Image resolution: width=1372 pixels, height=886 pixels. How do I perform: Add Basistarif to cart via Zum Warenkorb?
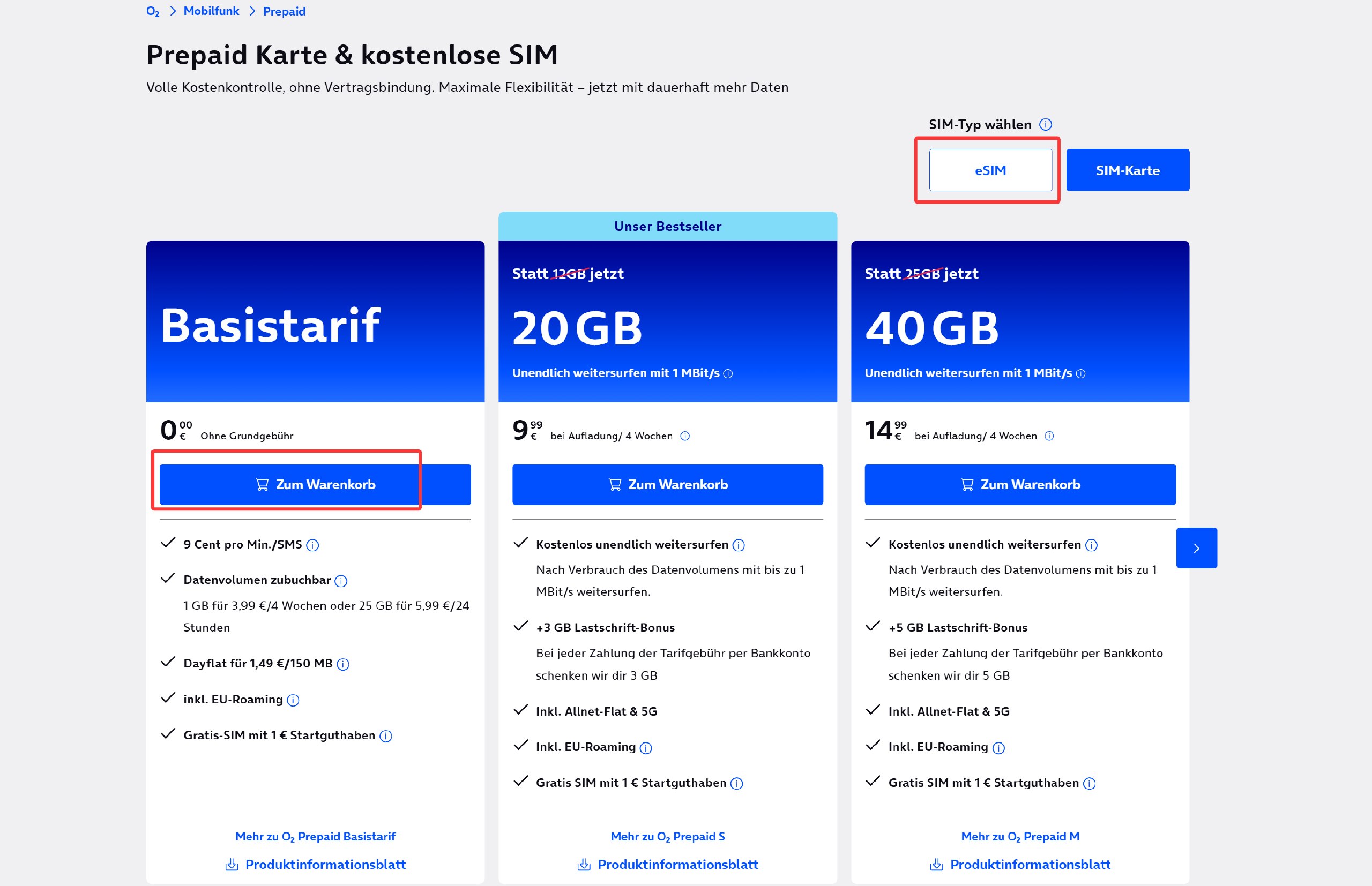[x=315, y=485]
